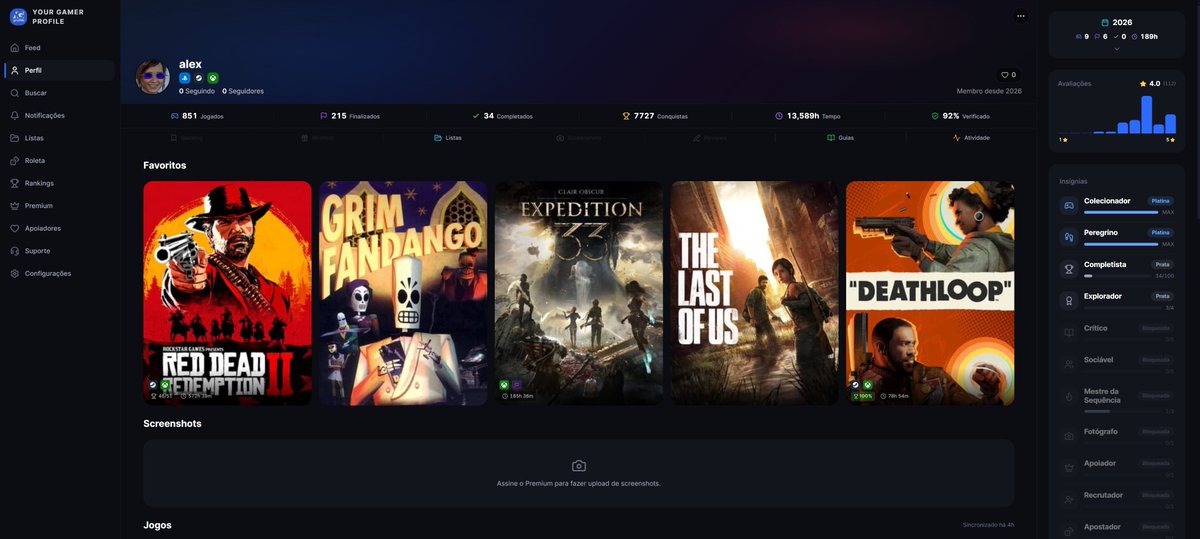Click the 189h clock stat in 2026 card

click(1144, 37)
